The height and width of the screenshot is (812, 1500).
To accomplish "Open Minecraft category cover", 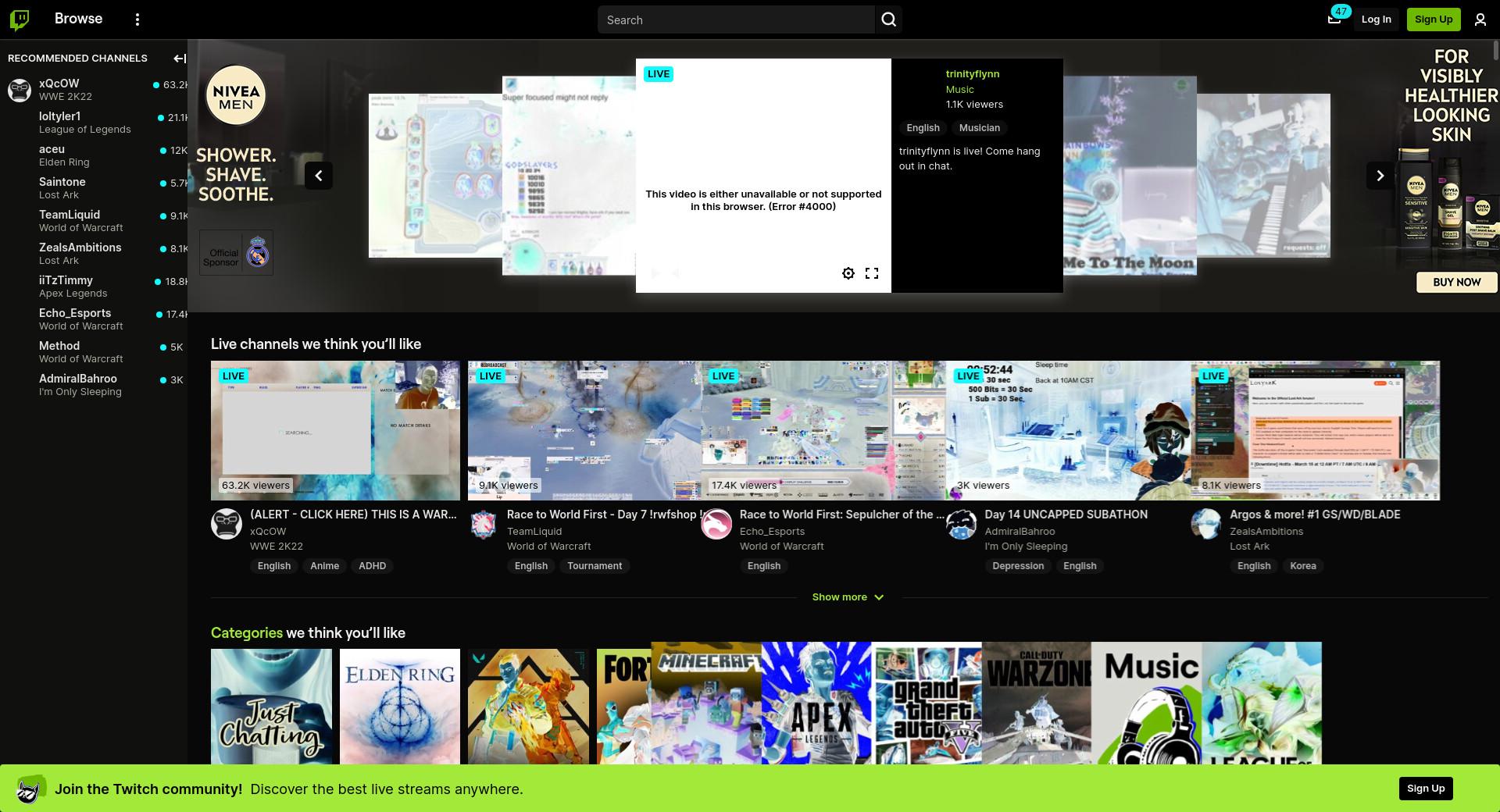I will click(706, 703).
